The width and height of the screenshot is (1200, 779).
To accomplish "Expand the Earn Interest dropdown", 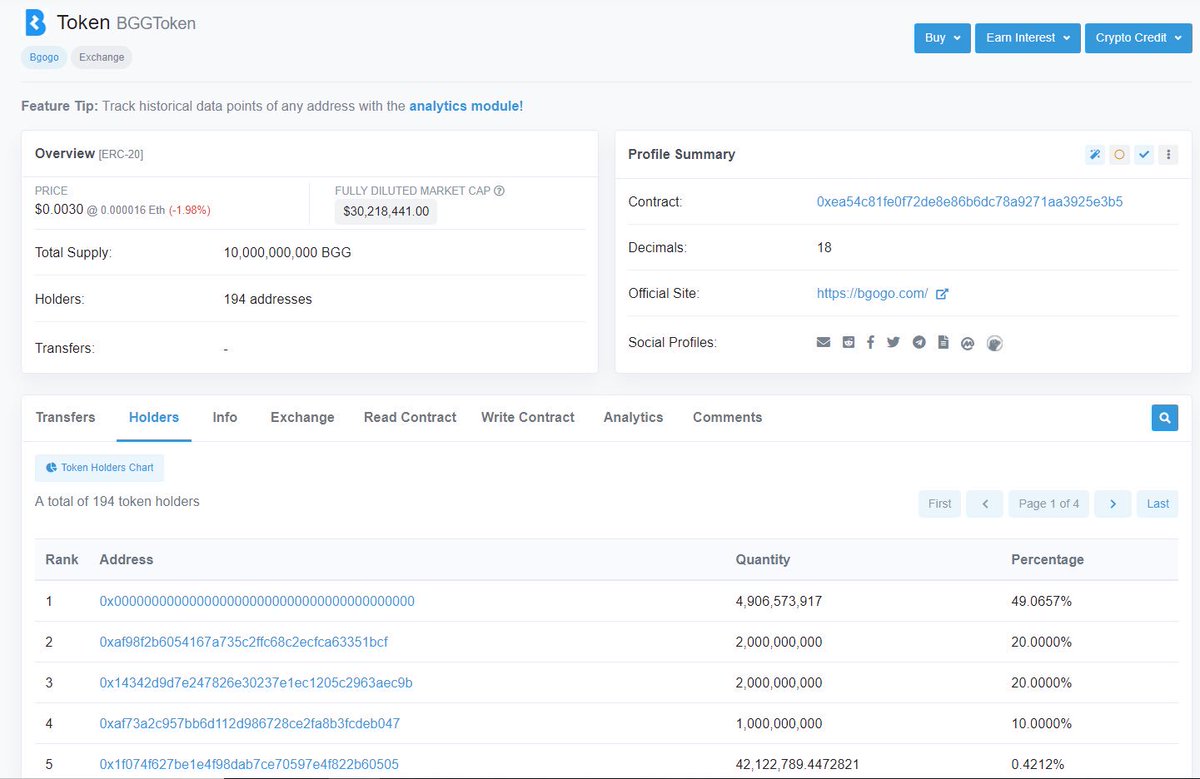I will coord(1027,38).
